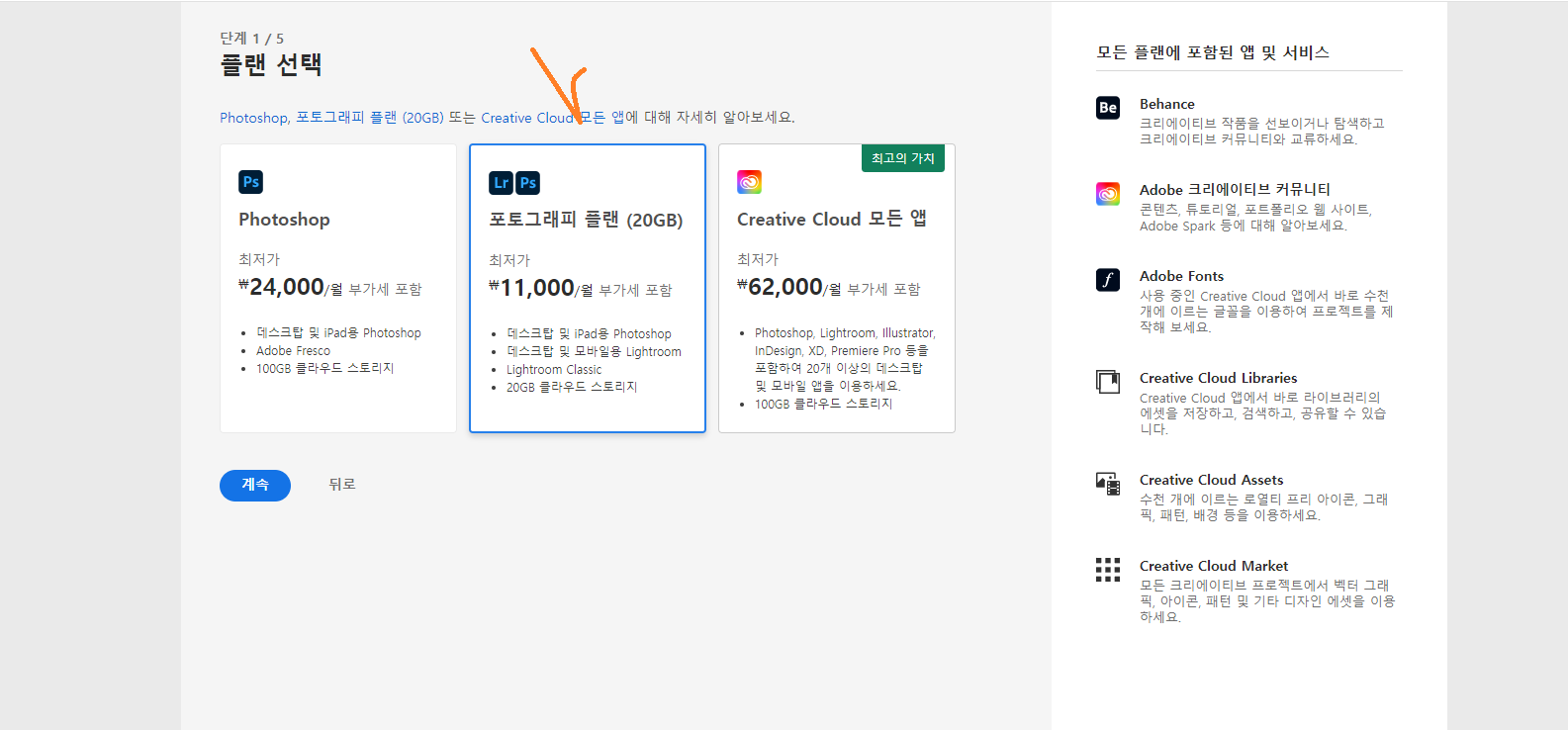Click the Adobe 크리에이티브 커뮤니티 heading

coord(1235,190)
